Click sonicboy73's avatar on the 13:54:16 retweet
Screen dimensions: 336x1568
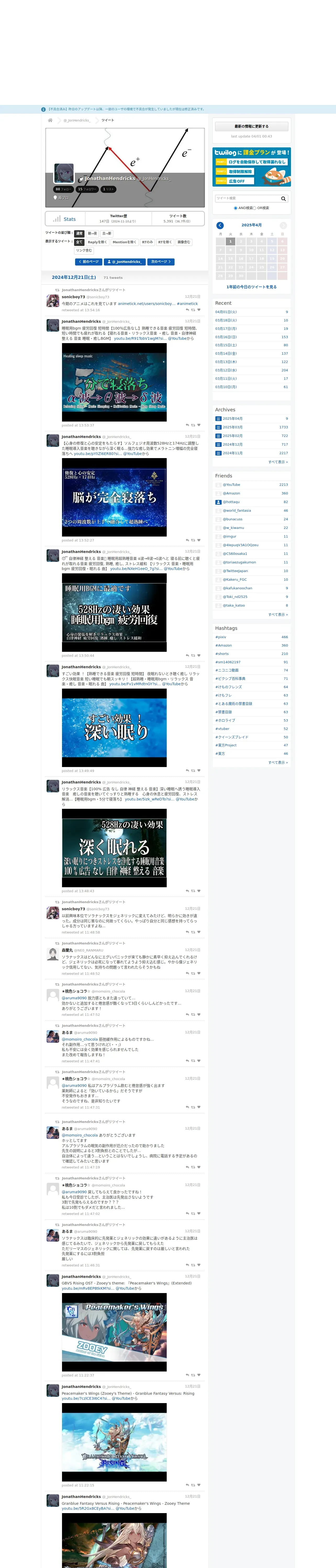point(53,301)
